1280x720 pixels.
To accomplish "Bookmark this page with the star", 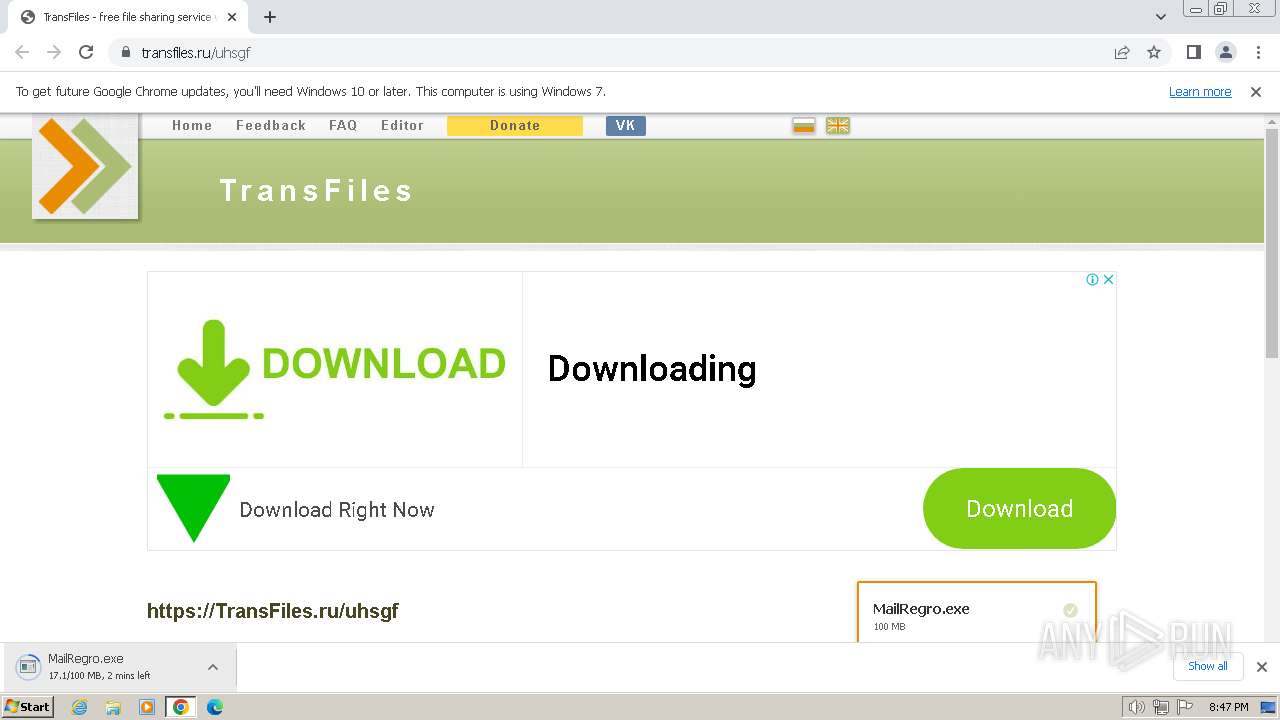I will tap(1154, 52).
